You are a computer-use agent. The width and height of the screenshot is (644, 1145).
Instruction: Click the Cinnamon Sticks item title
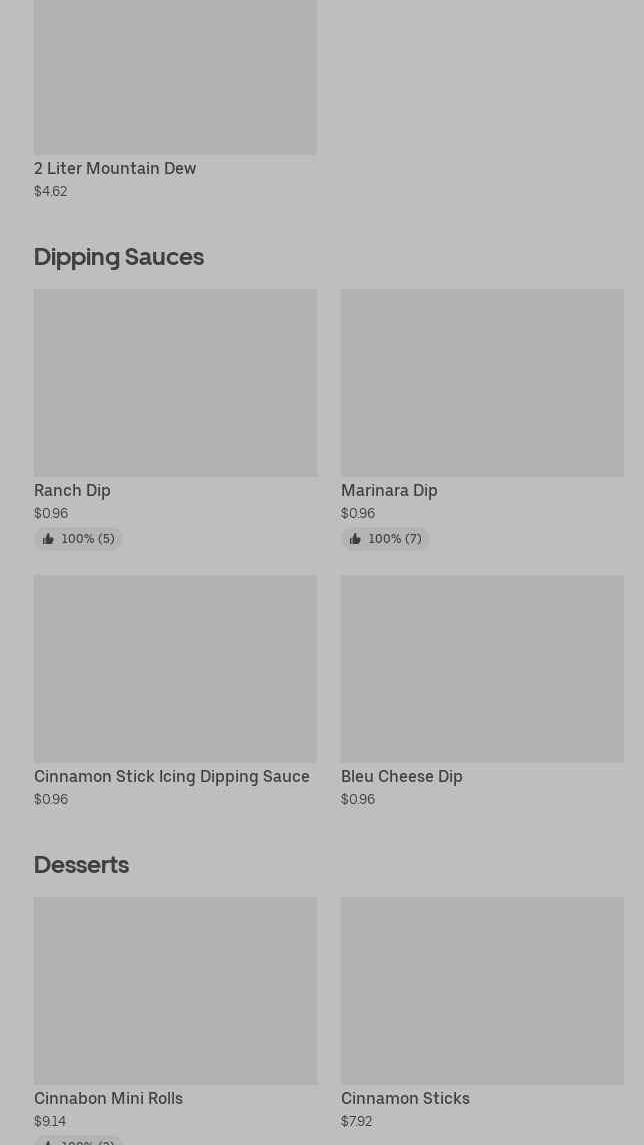click(x=405, y=1099)
